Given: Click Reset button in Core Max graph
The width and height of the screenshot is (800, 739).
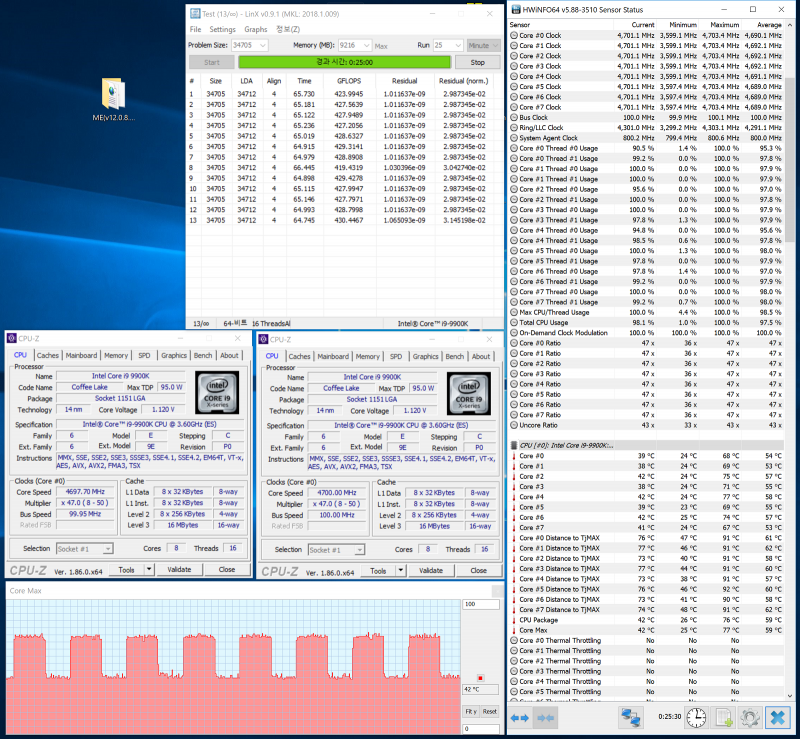Looking at the screenshot, I should tap(490, 711).
